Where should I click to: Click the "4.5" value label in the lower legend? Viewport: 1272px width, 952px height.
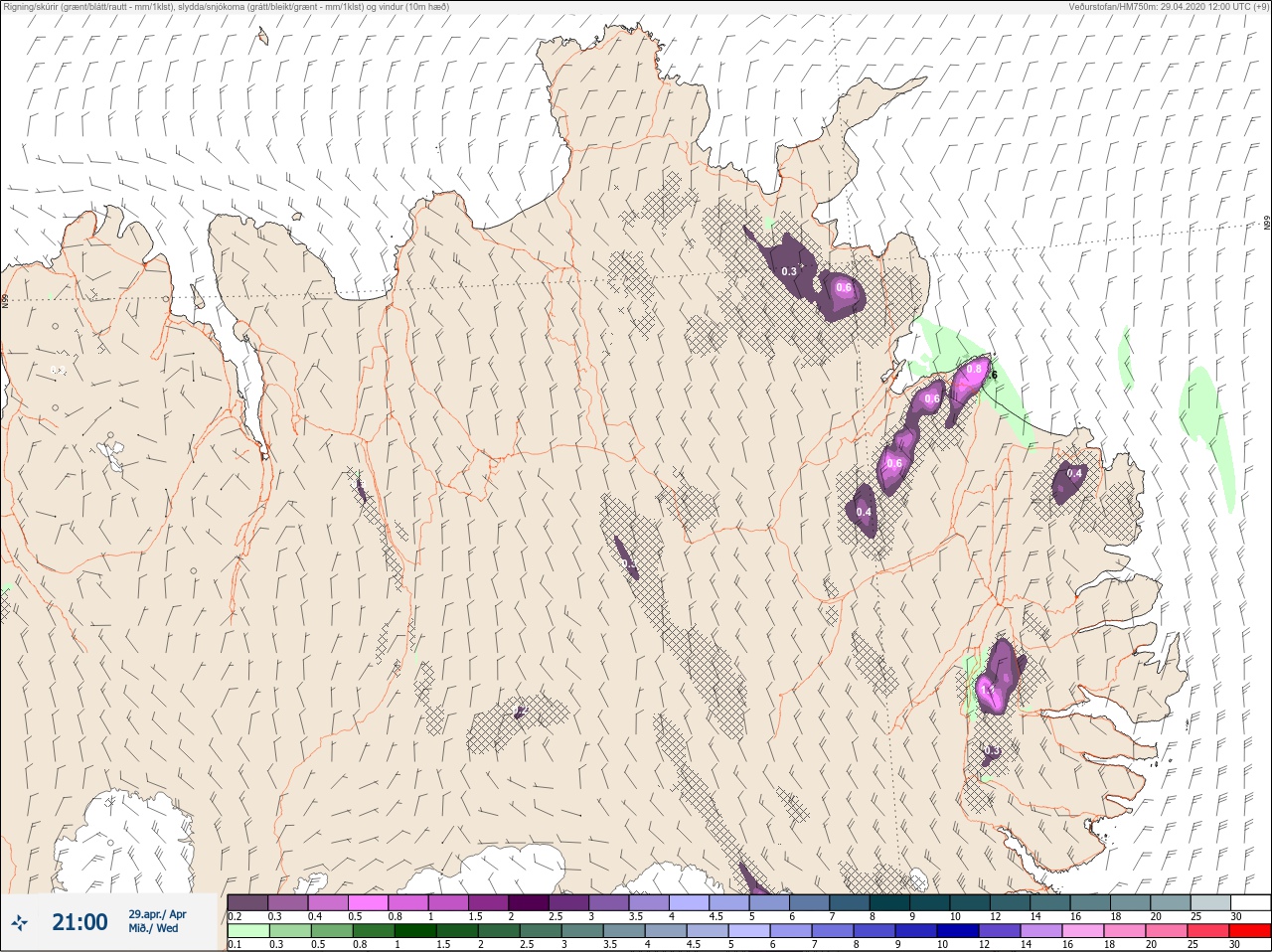[x=693, y=945]
